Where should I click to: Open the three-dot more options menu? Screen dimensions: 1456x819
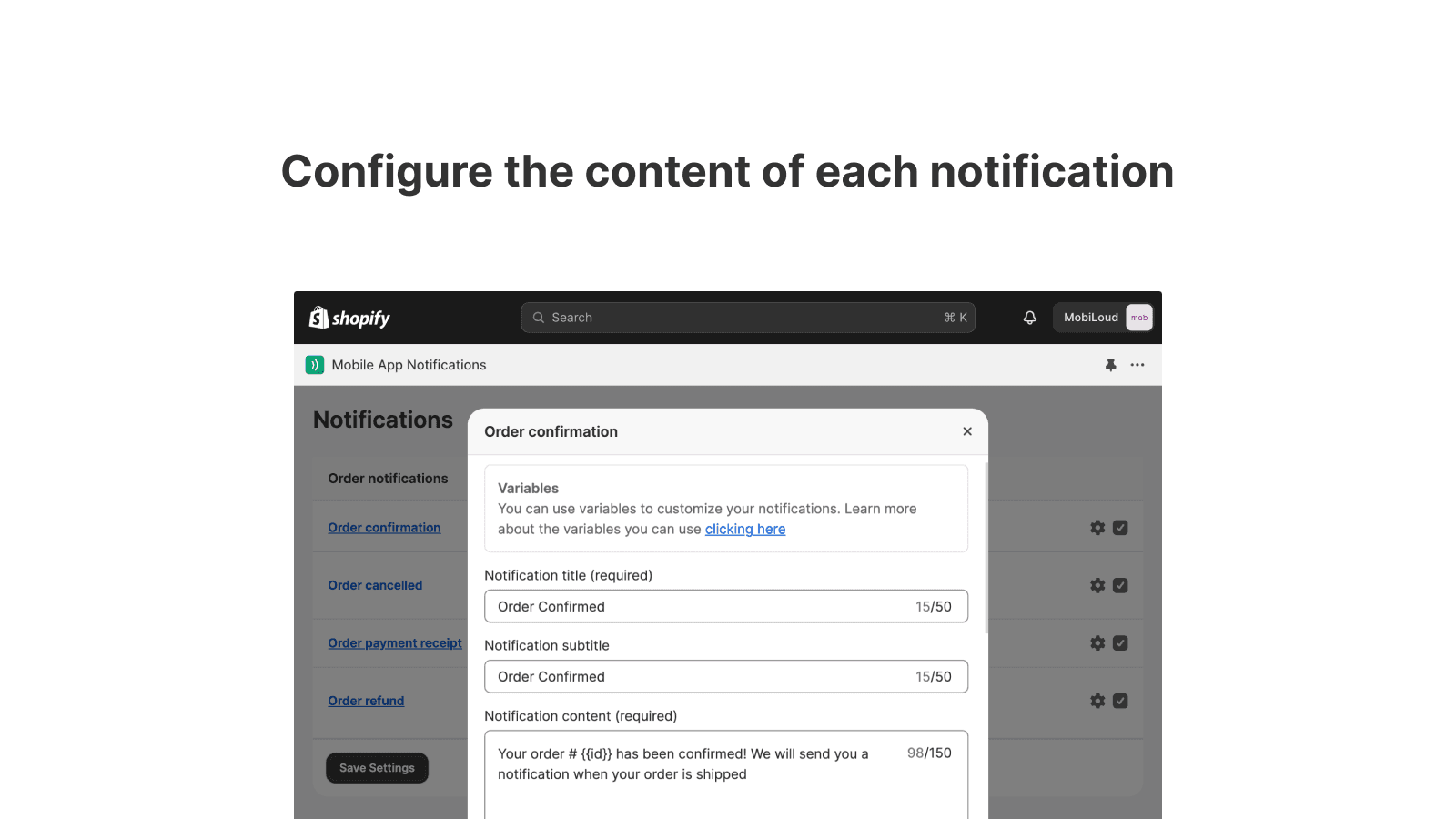click(1137, 365)
